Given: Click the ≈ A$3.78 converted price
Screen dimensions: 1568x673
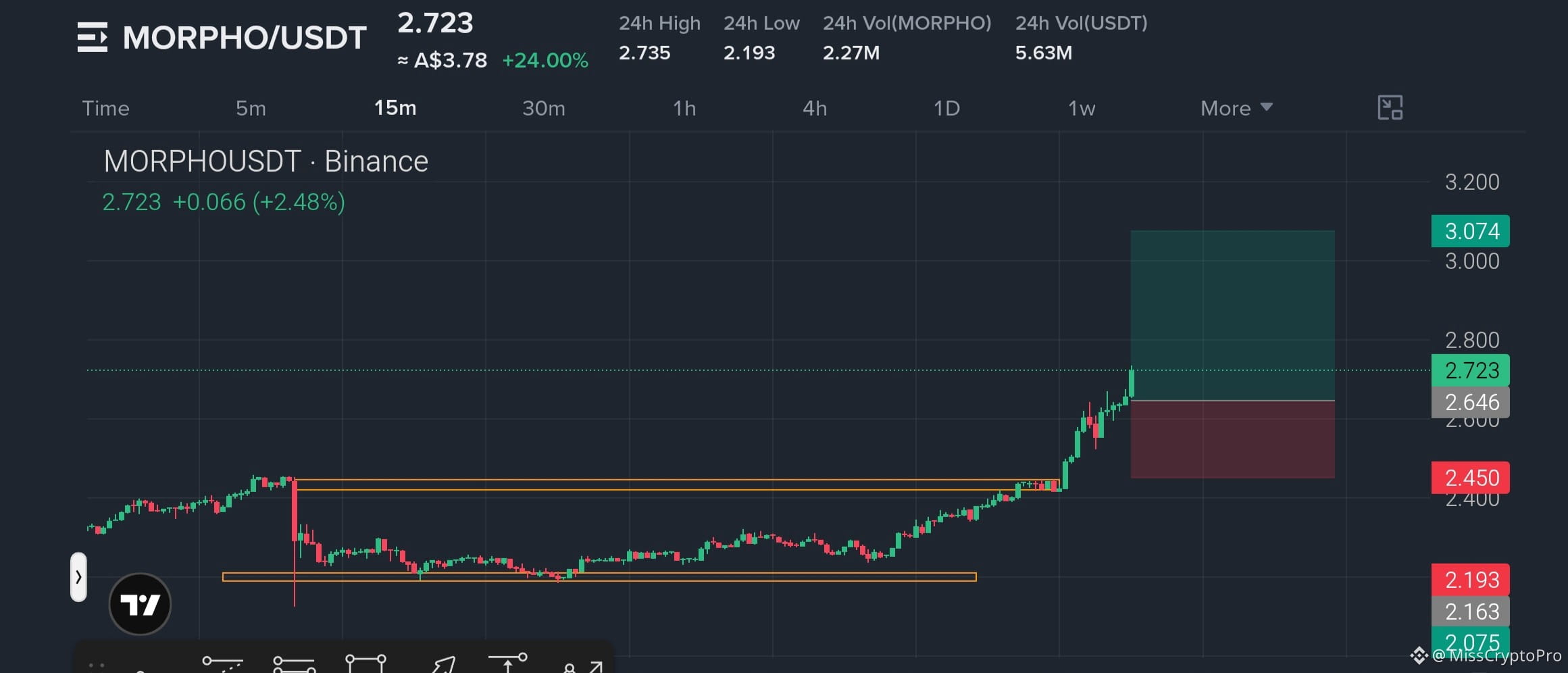Looking at the screenshot, I should point(442,61).
